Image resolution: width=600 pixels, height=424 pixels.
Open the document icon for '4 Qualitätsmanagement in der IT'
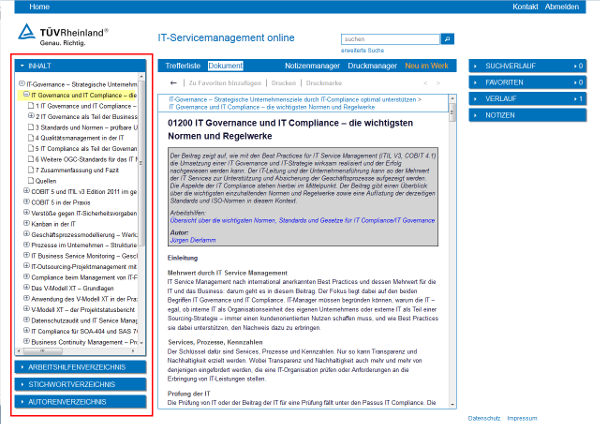click(x=31, y=138)
